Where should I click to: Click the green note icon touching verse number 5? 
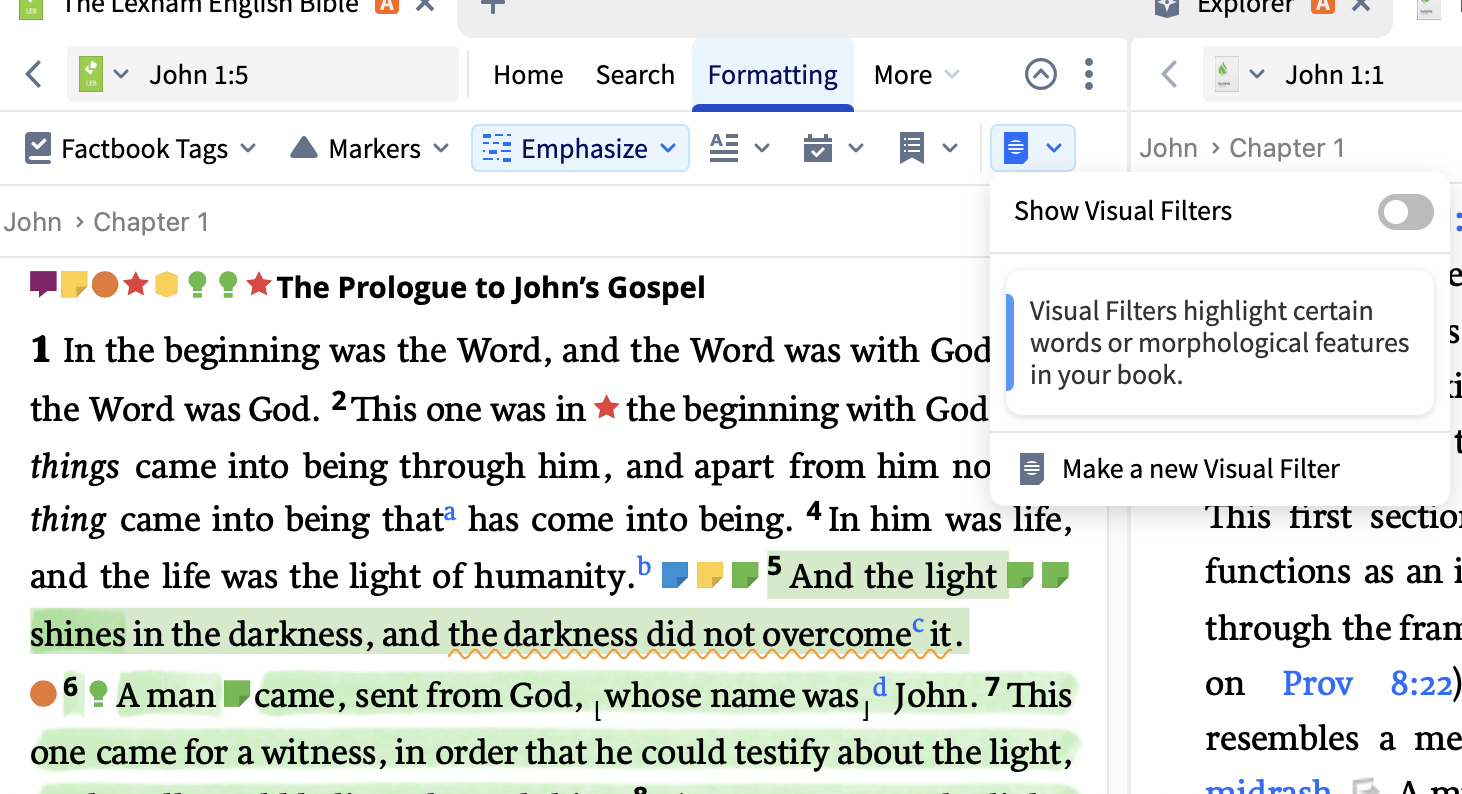(x=745, y=575)
